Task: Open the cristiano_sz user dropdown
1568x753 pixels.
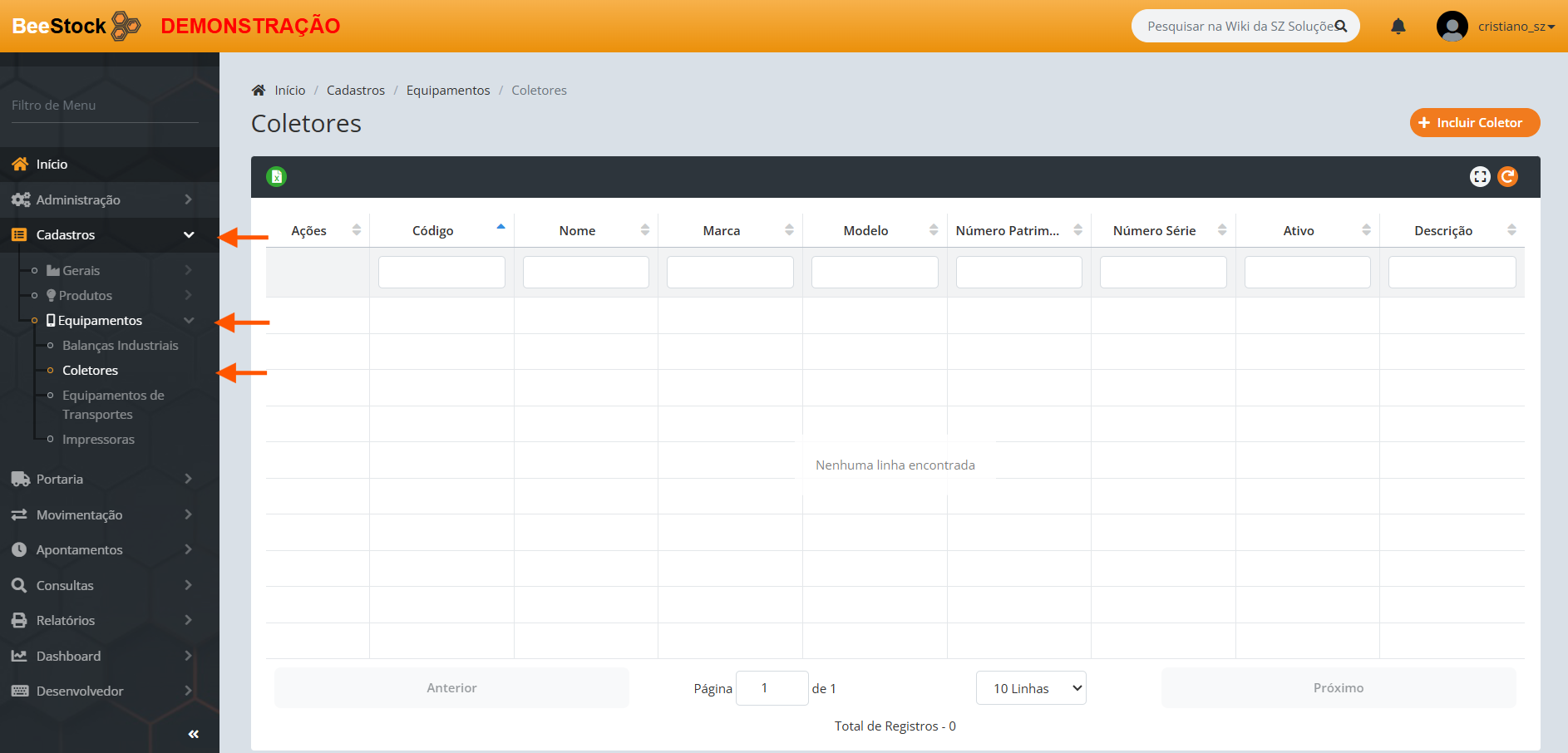Action: pos(1516,27)
